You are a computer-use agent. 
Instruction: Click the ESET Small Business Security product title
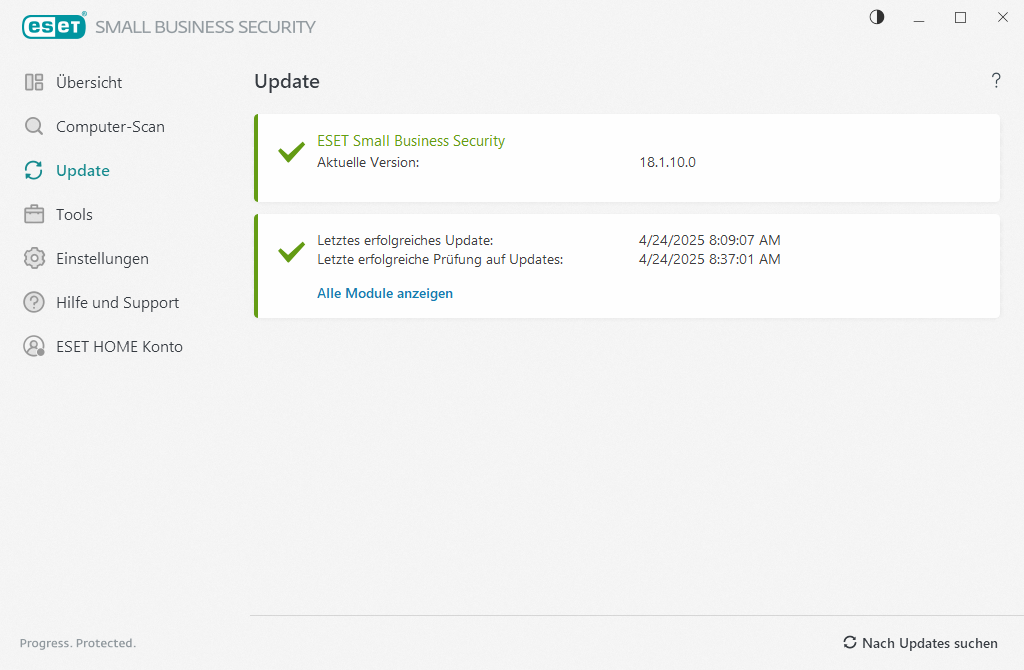[411, 141]
